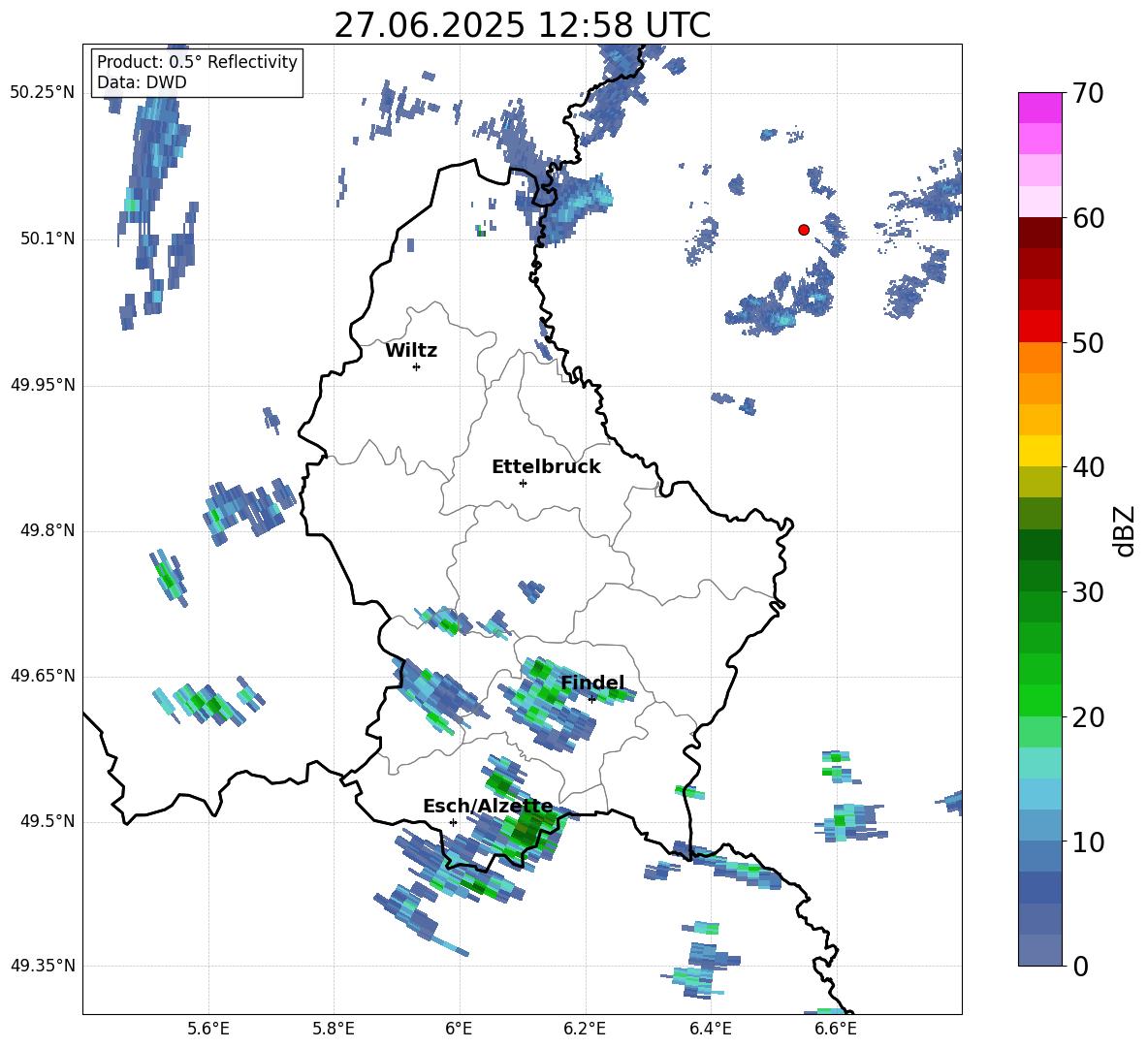Click the 49.5°N latitude label
Viewport: 1148px width, 1048px height.
48,821
